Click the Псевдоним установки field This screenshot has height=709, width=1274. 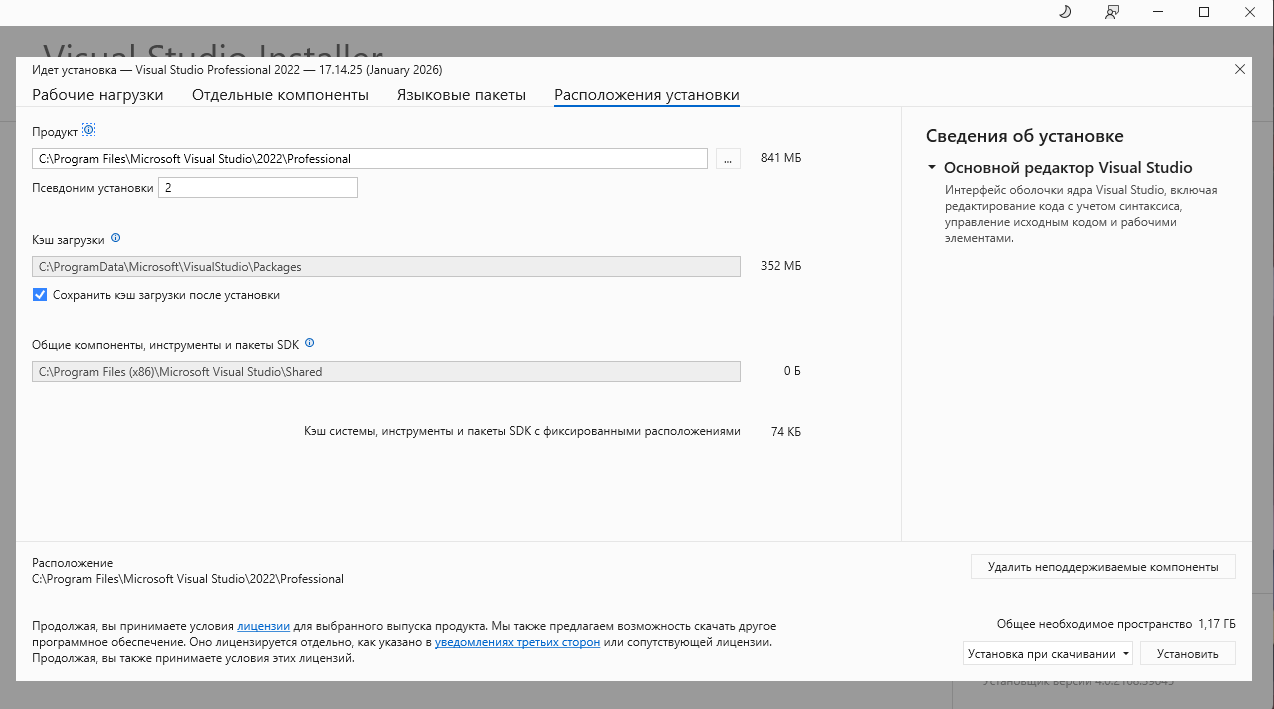click(258, 188)
